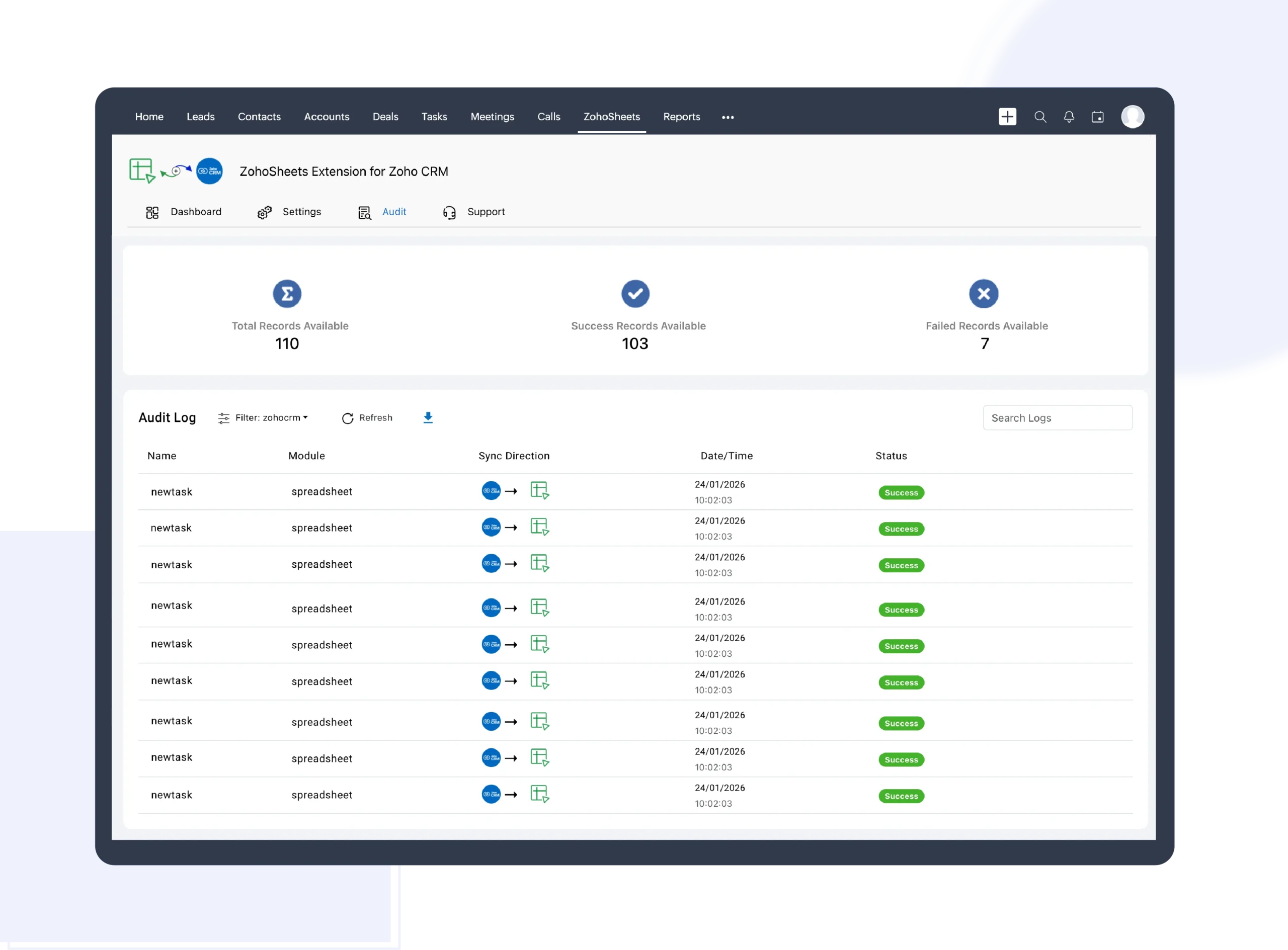Open the search magnifier icon
1288x950 pixels.
point(1040,117)
